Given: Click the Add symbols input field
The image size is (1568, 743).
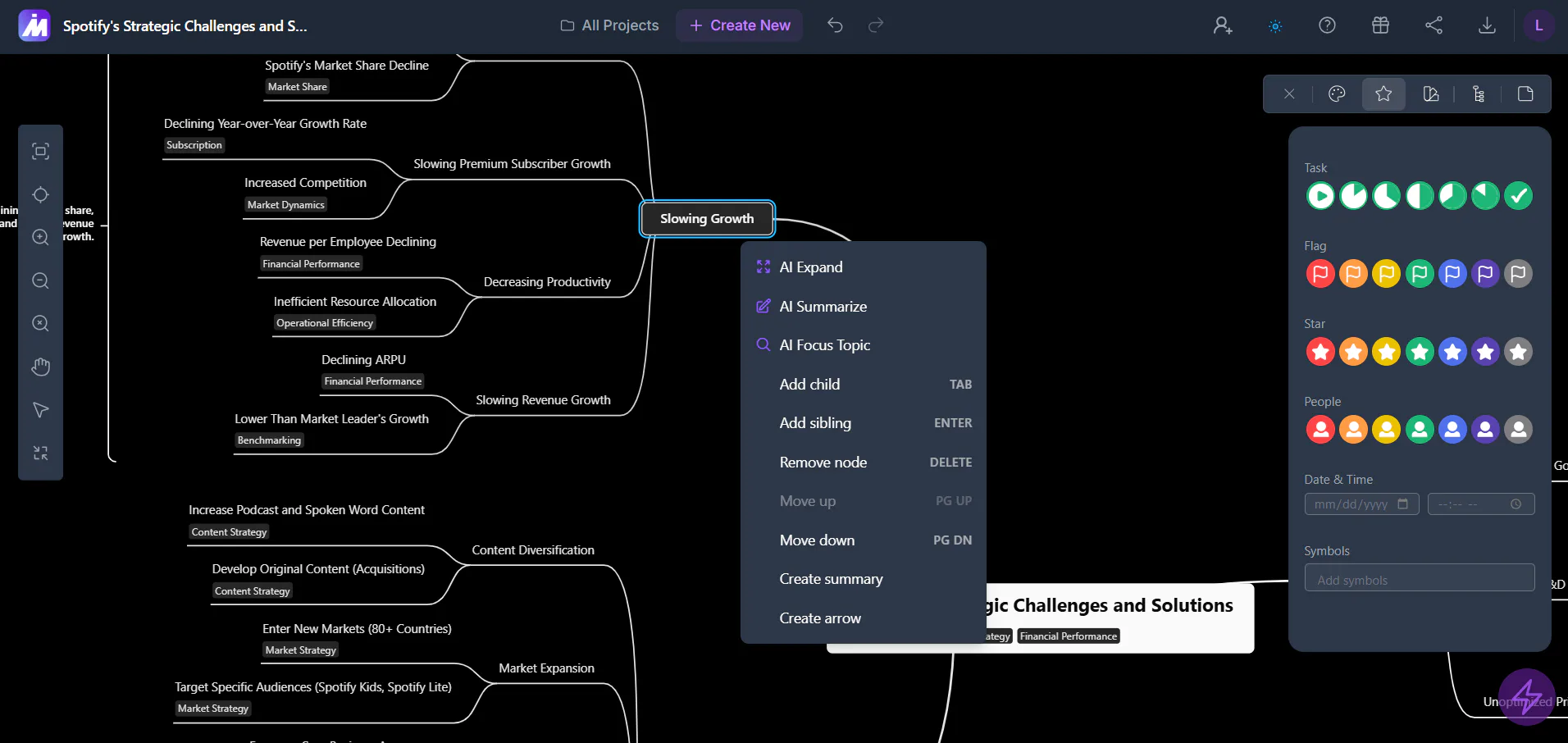Looking at the screenshot, I should pos(1420,578).
